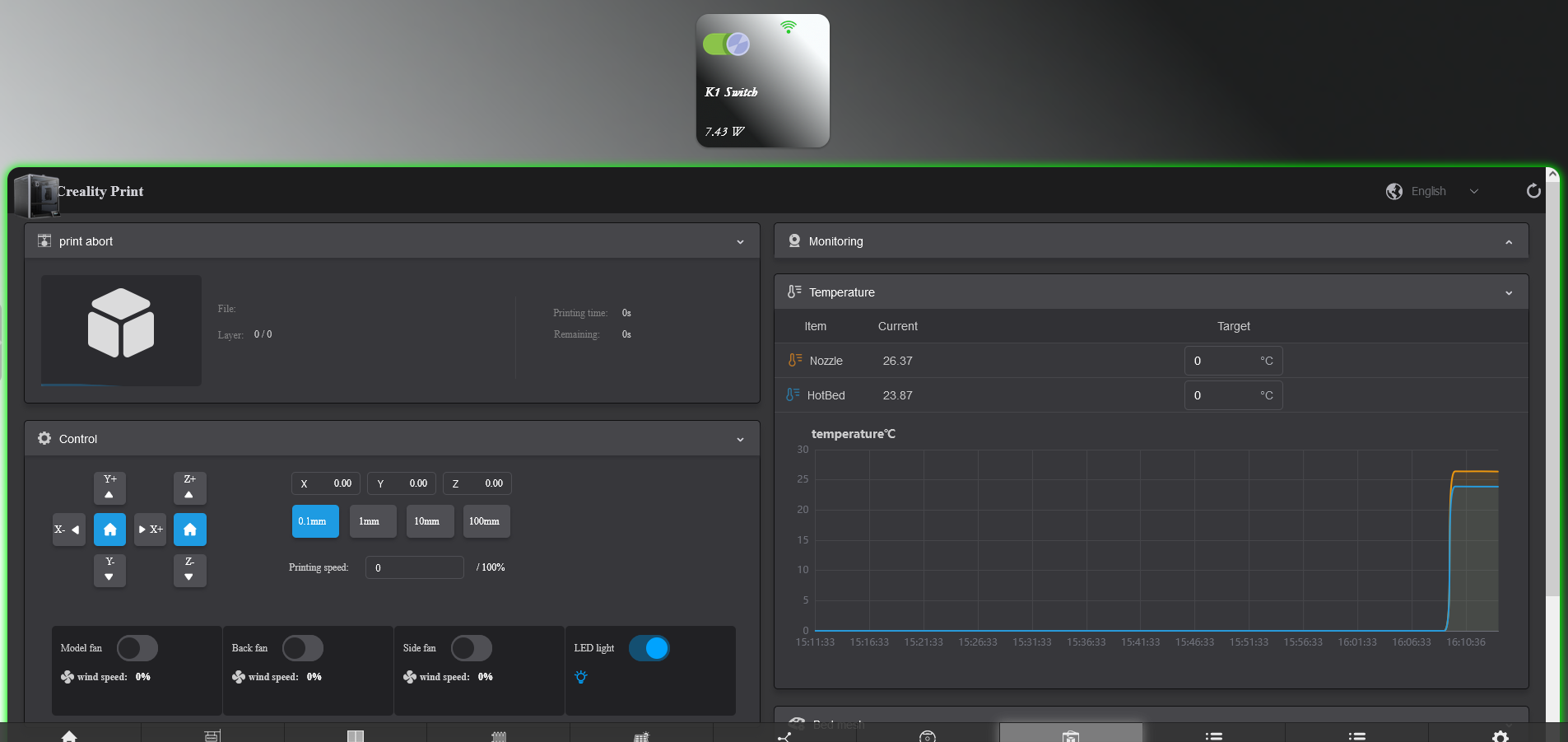Set the HotBed target temperature field

click(1233, 395)
